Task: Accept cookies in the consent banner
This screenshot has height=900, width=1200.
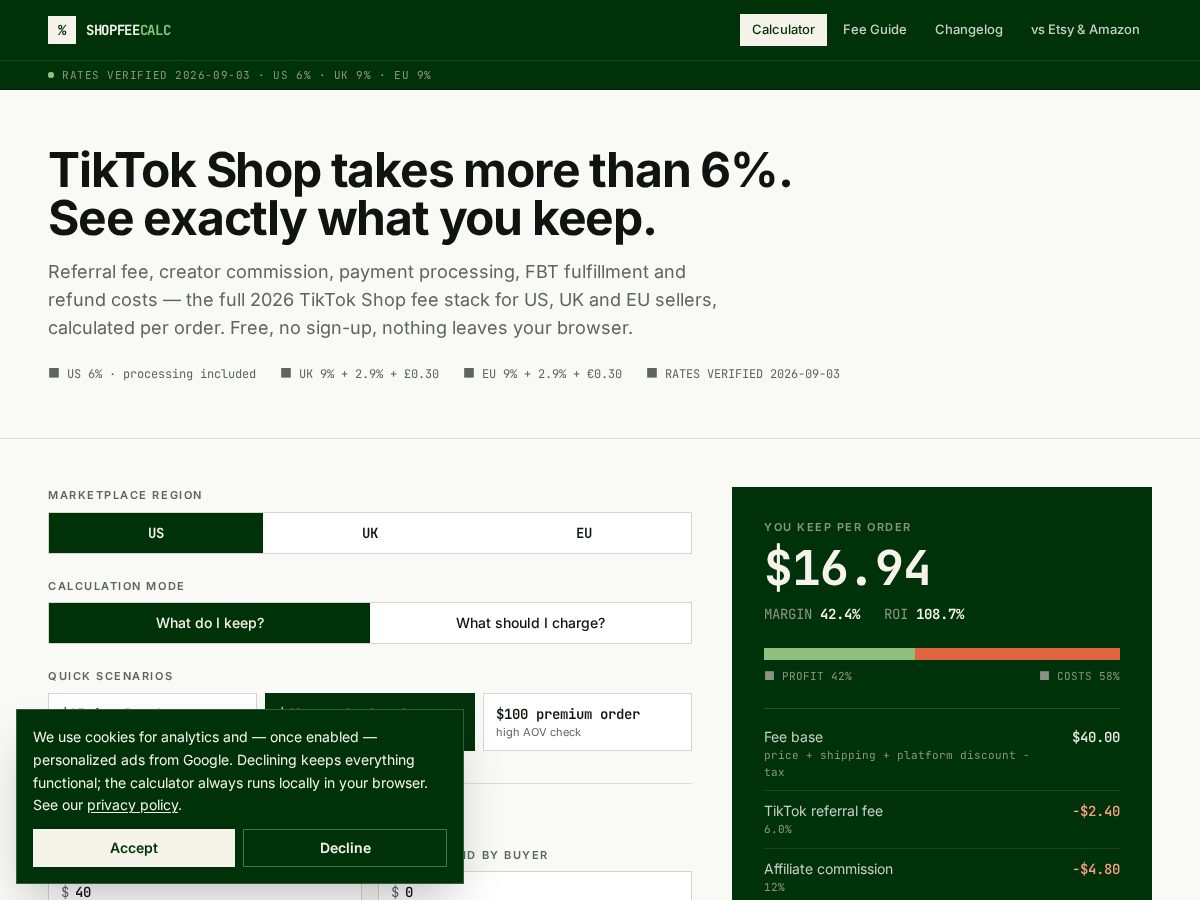Action: [x=134, y=848]
